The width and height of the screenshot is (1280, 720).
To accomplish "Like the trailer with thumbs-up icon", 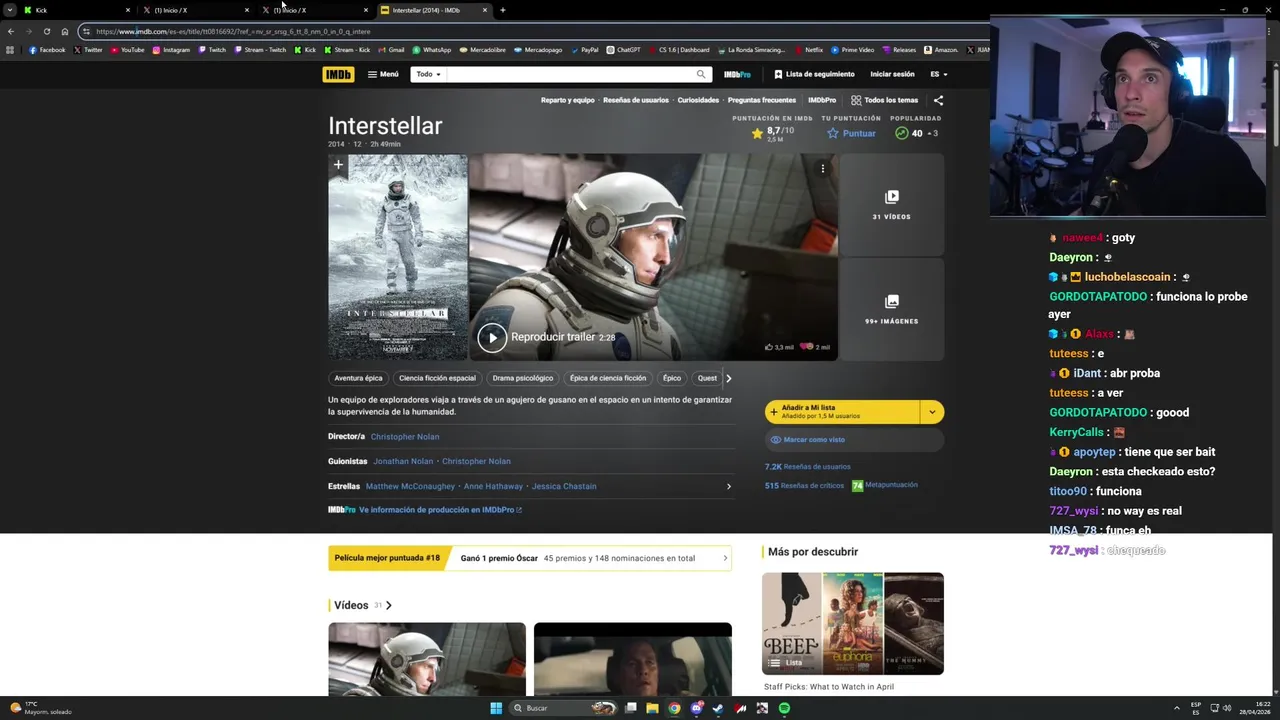I will pyautogui.click(x=769, y=347).
